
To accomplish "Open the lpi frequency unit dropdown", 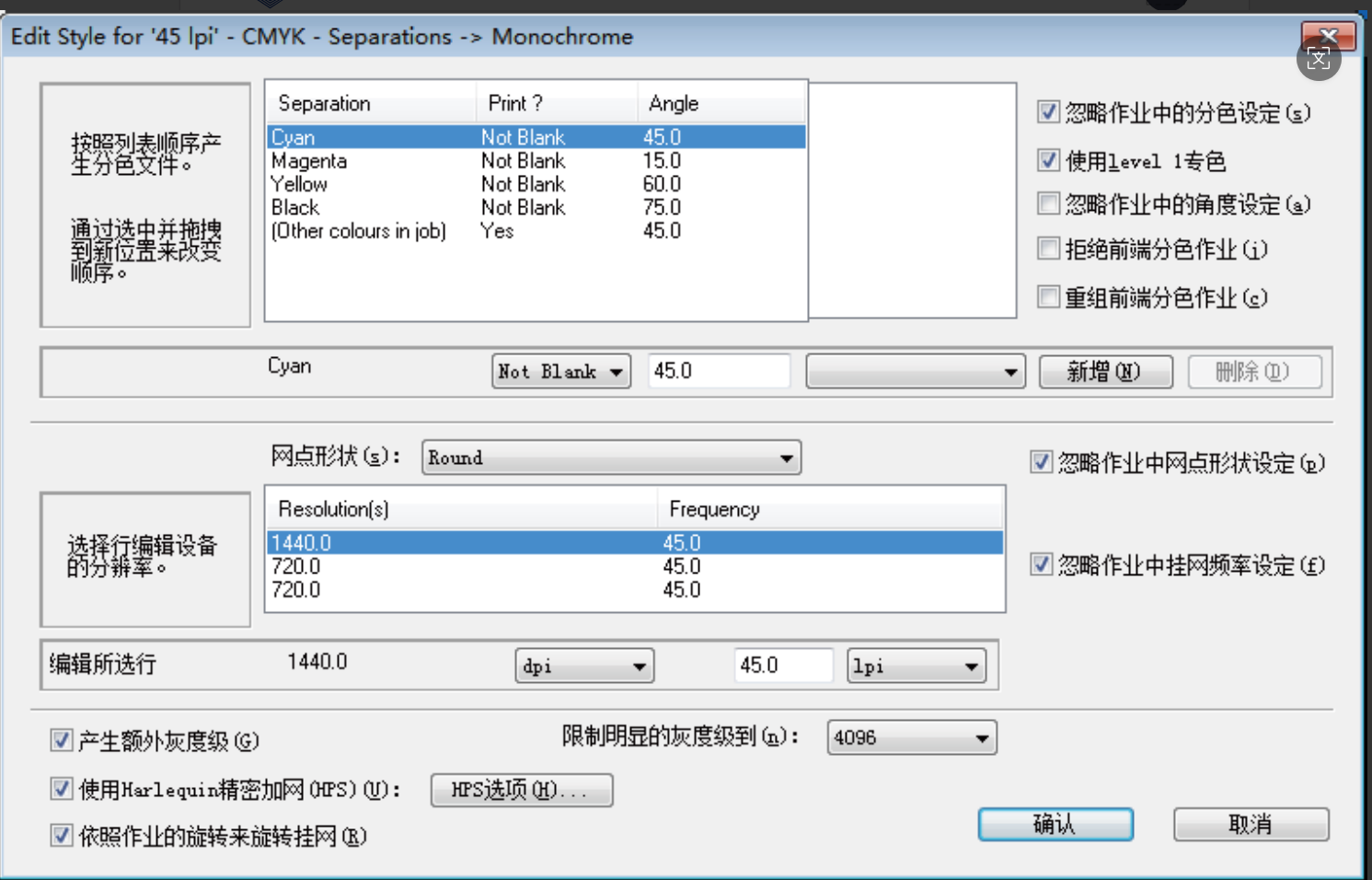I will tap(916, 666).
